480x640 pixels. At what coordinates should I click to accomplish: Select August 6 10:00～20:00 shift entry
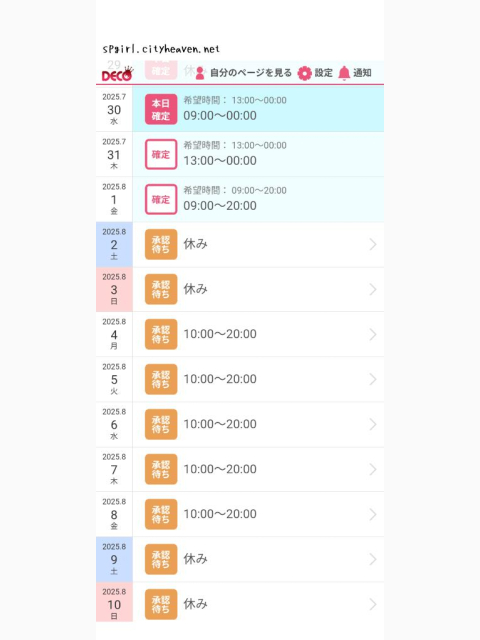(x=258, y=424)
